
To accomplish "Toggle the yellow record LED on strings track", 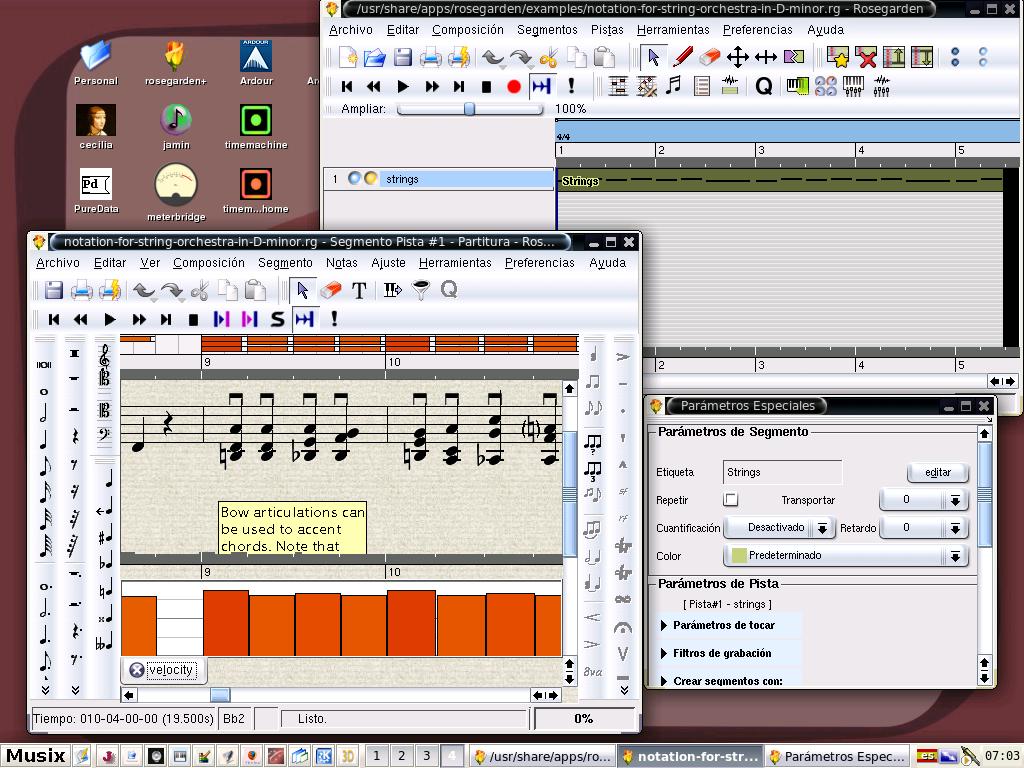I will coord(370,179).
